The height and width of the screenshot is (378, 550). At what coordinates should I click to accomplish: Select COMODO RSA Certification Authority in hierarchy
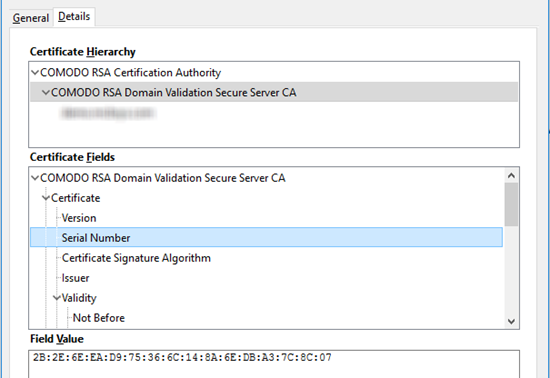(x=130, y=73)
